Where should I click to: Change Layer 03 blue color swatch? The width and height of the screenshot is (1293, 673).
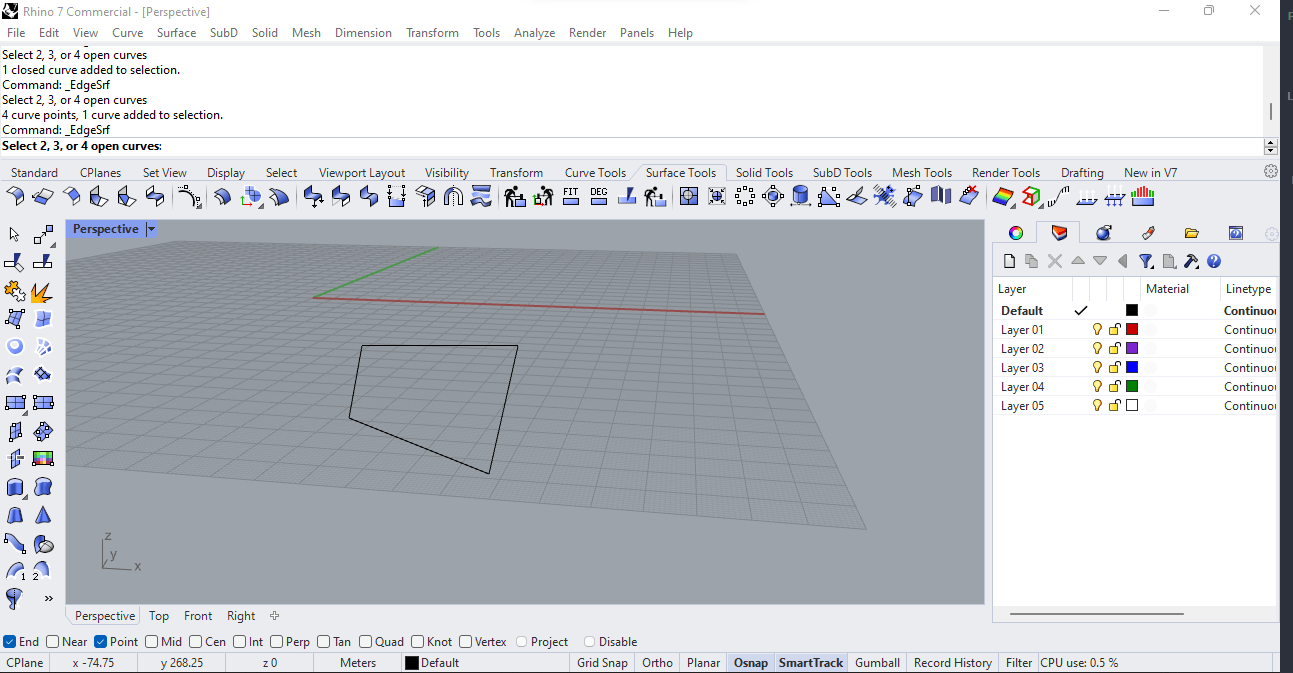pos(1132,367)
